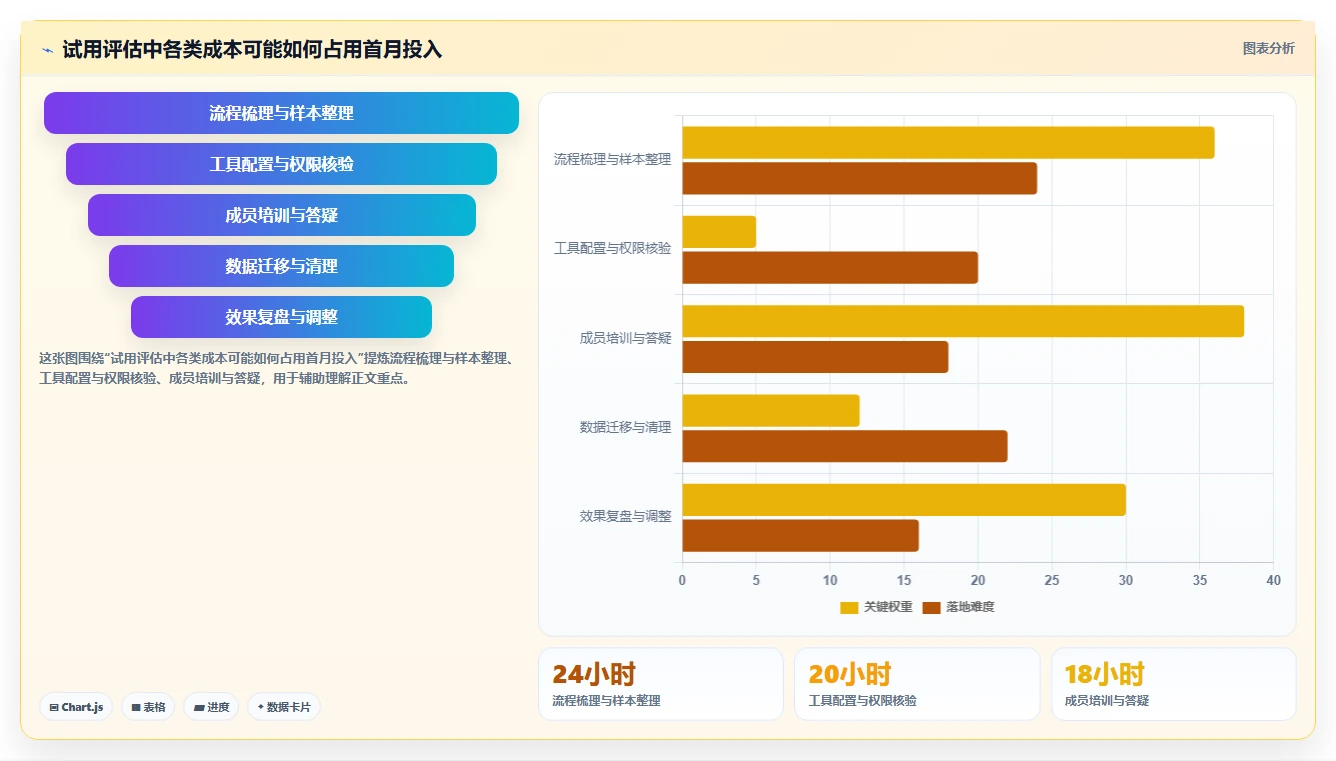Open the 20小时 data card
The image size is (1336, 761).
[917, 684]
